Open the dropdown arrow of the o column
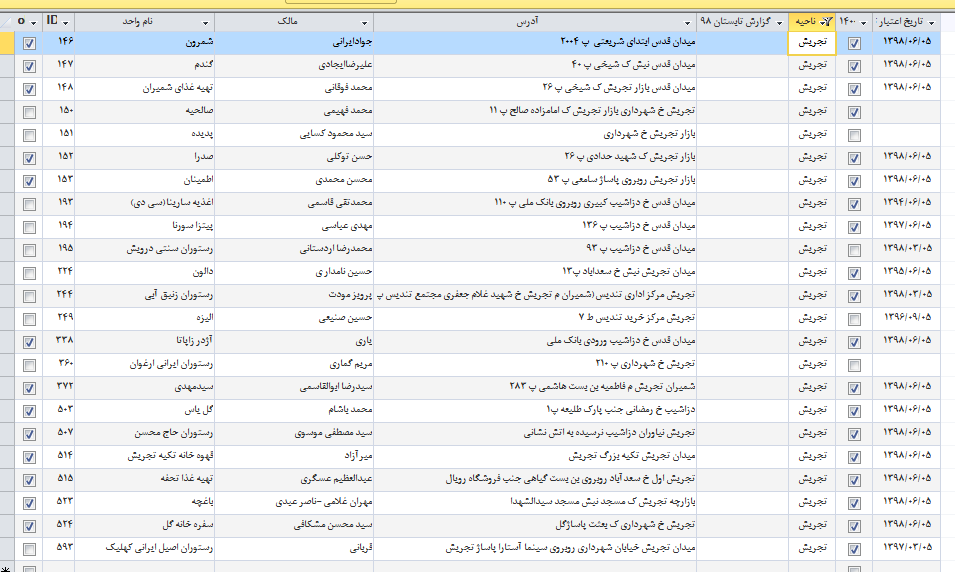 click(x=33, y=23)
